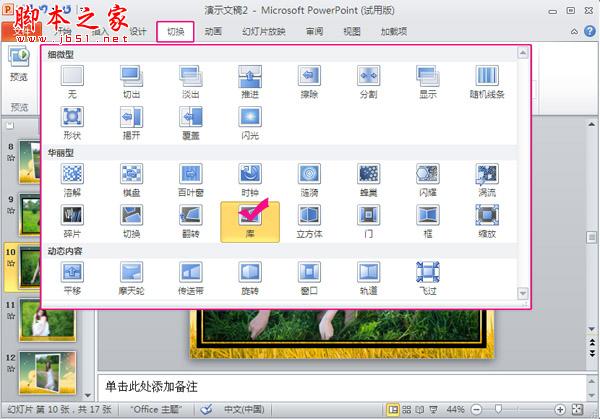The image size is (600, 419).
Task: Pick the 推进 (Push) transition
Action: click(x=249, y=80)
